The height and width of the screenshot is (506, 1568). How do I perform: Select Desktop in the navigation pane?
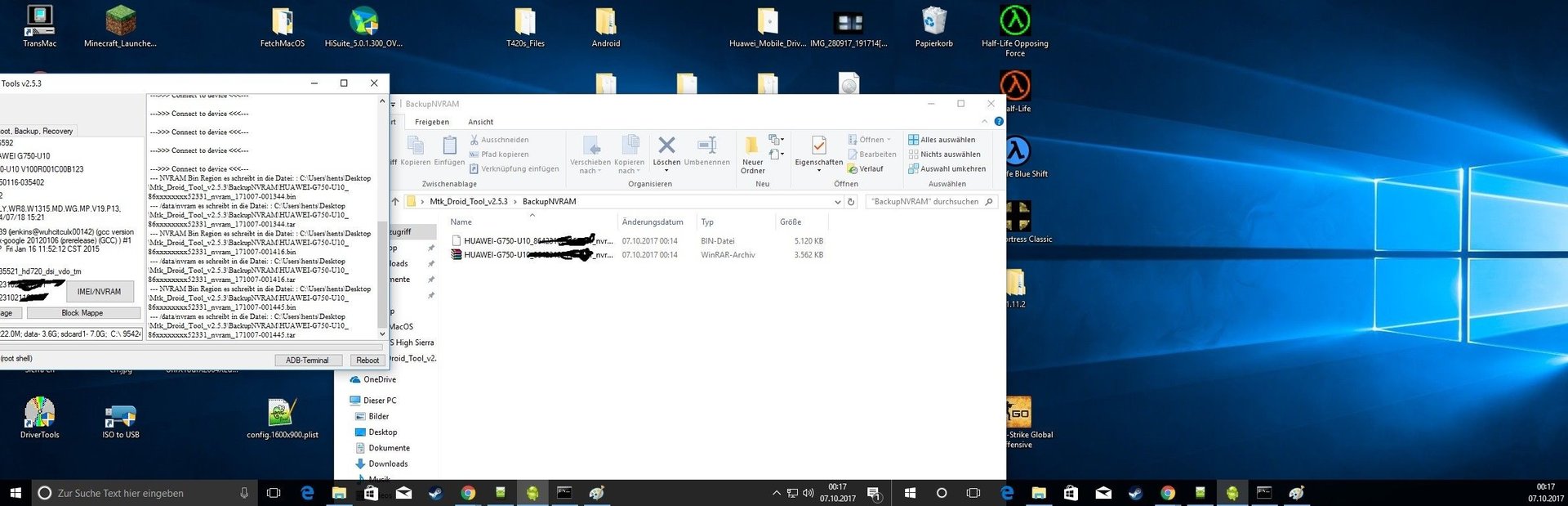tap(376, 432)
